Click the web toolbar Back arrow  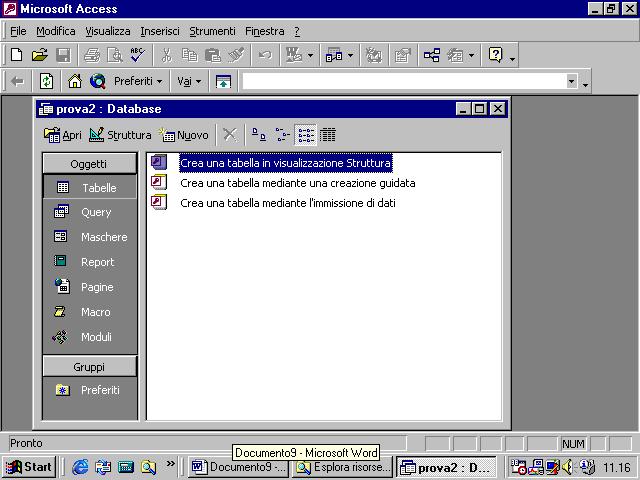[17, 81]
